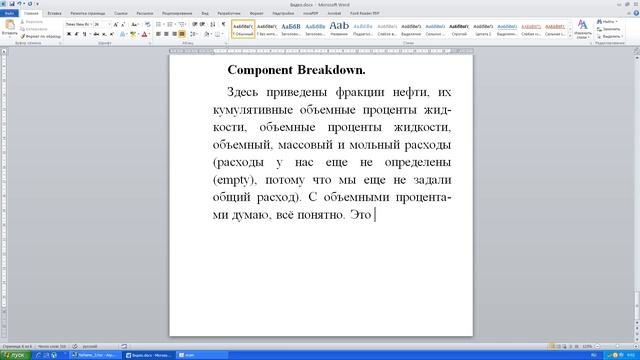Switch to the Insert (Вставка) ribbon tab

54,13
